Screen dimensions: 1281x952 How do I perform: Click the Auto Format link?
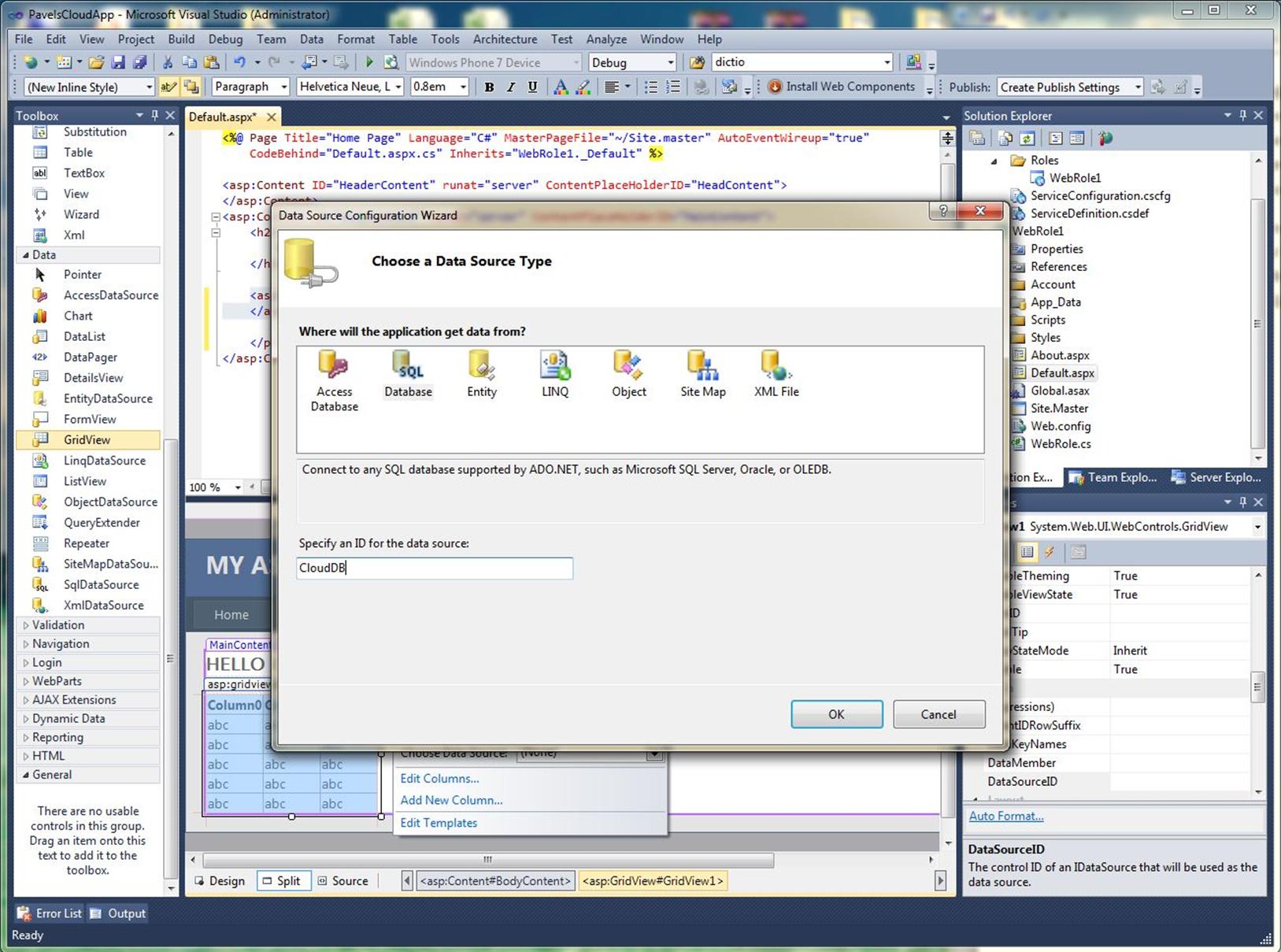click(x=1006, y=817)
